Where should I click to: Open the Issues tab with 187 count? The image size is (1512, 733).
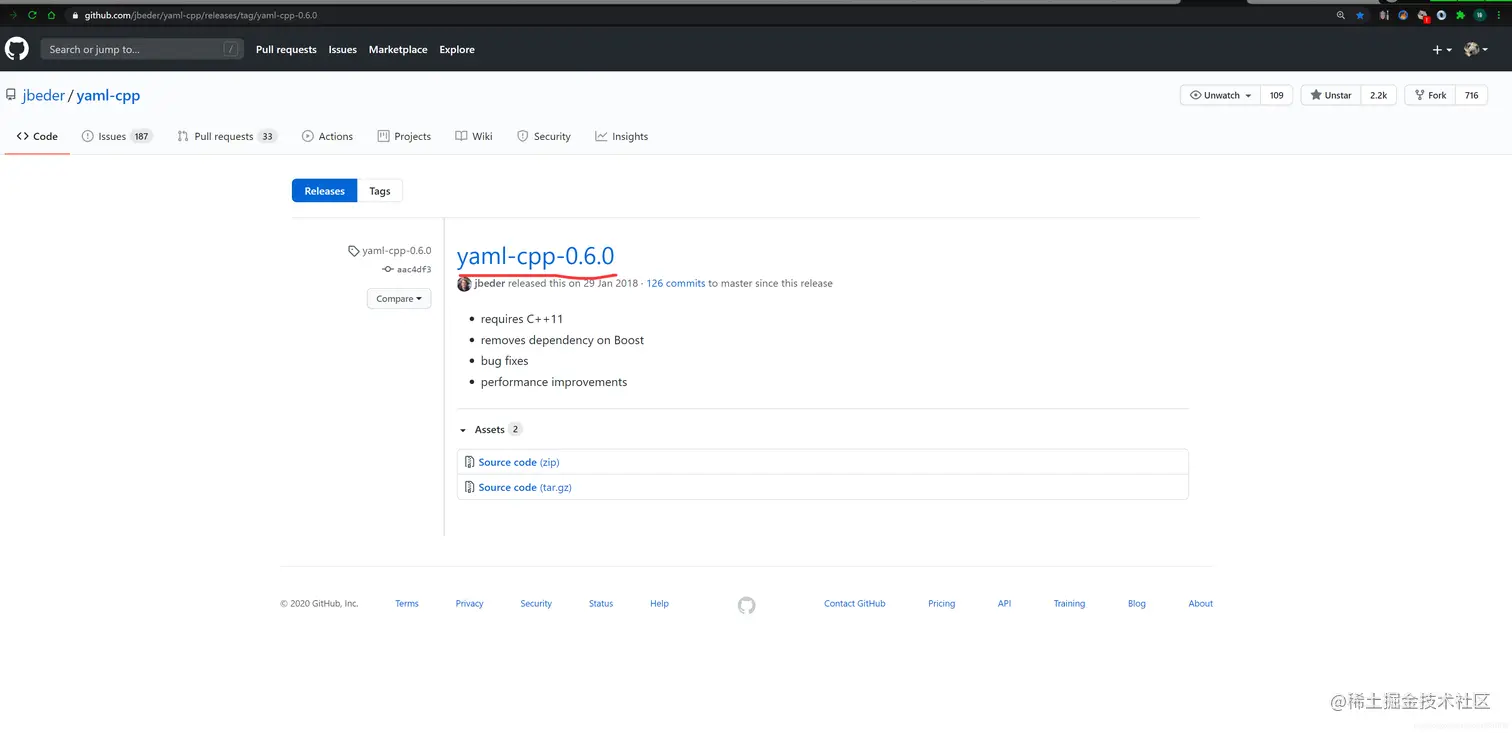(x=117, y=136)
